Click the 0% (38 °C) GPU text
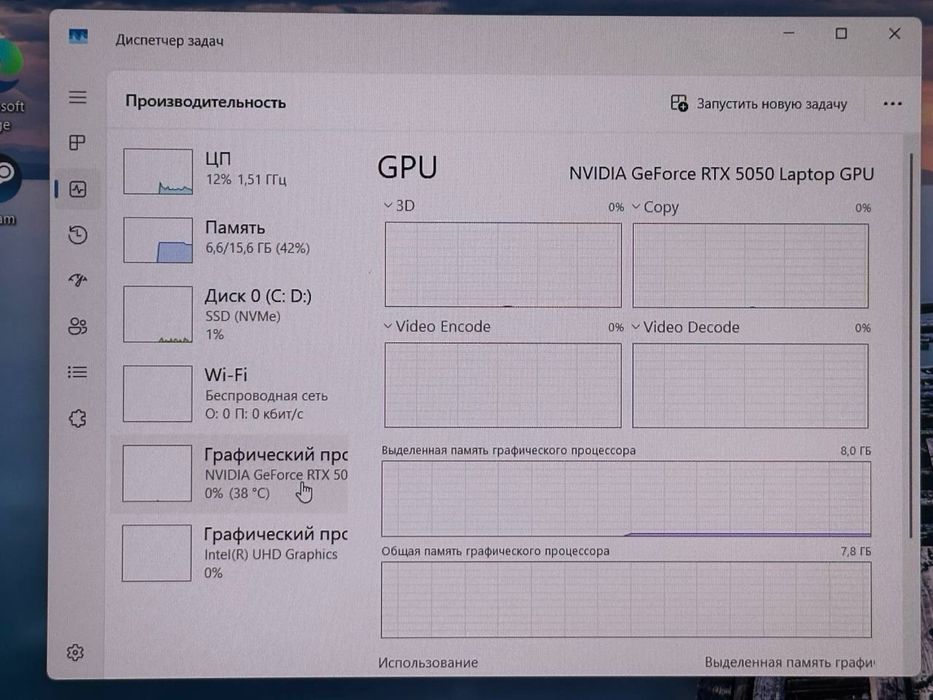 [237, 493]
